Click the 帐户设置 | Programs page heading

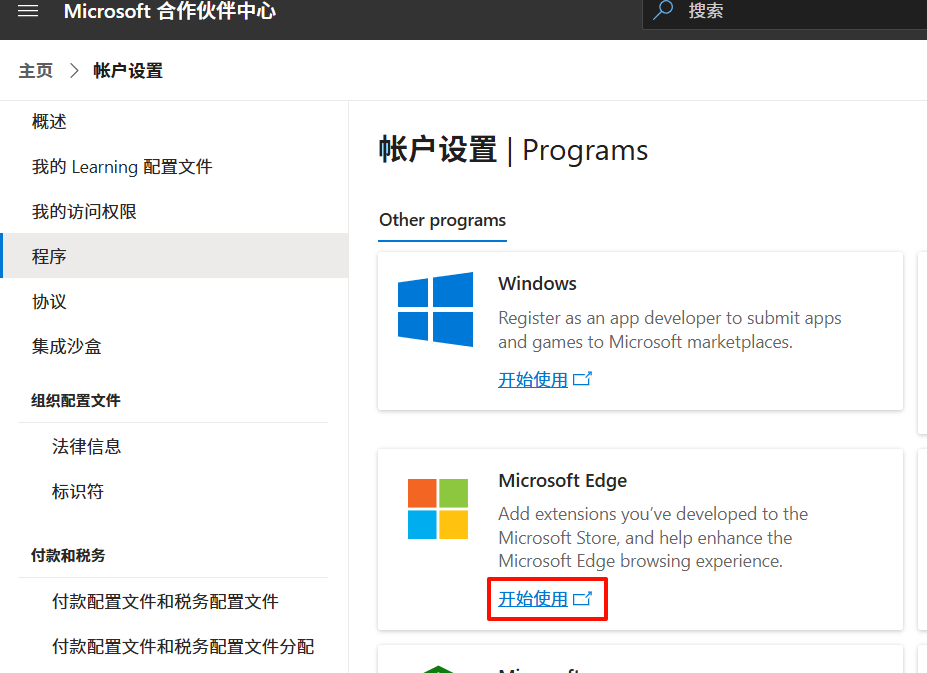click(513, 150)
